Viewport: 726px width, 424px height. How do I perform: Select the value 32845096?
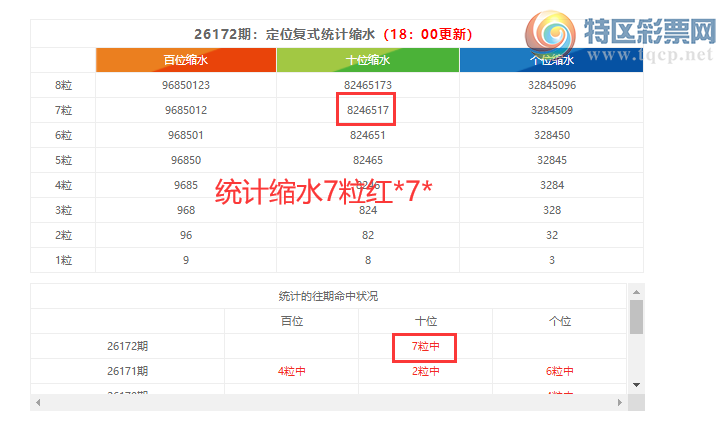[x=552, y=85]
